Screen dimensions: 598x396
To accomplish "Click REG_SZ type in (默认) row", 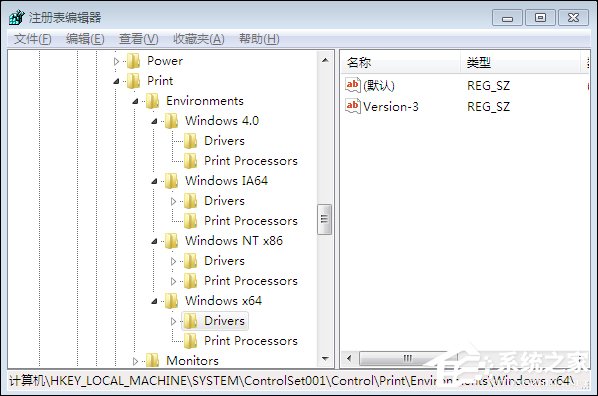I will click(x=489, y=86).
